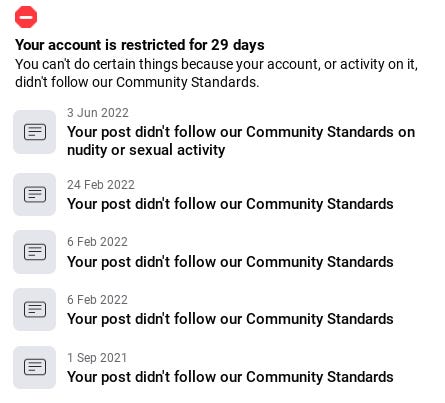445x403 pixels.
Task: Open violation title under first 6 Feb 2022
Action: tap(230, 262)
